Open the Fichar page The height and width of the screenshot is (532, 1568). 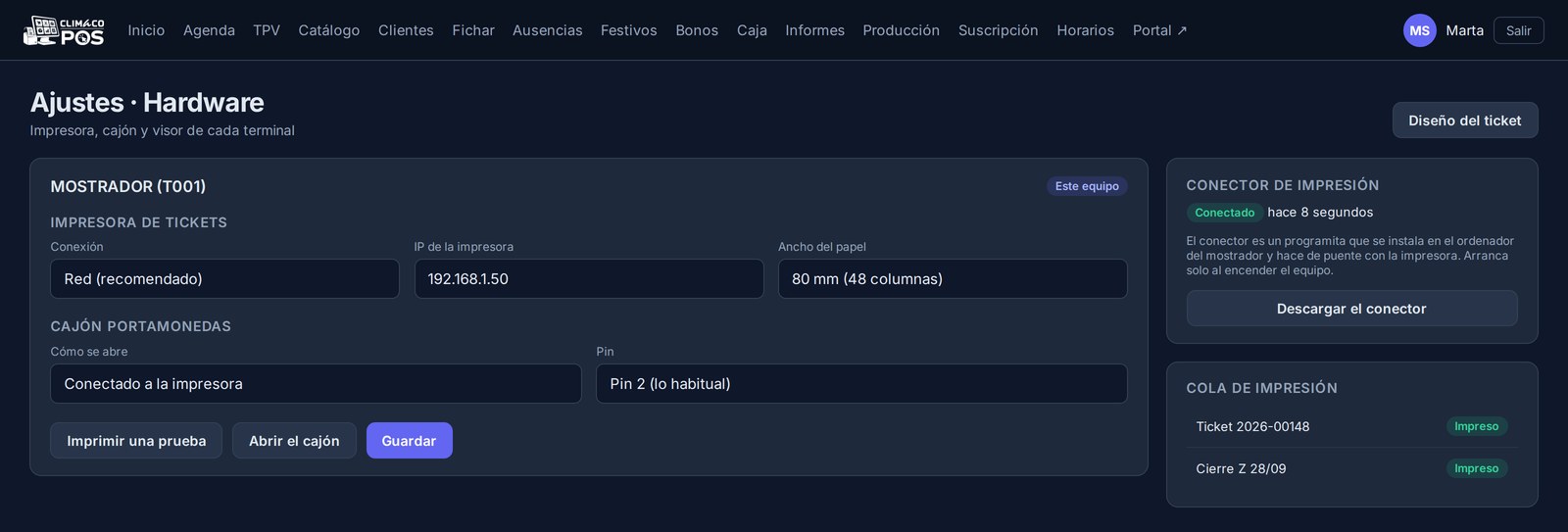(x=473, y=30)
